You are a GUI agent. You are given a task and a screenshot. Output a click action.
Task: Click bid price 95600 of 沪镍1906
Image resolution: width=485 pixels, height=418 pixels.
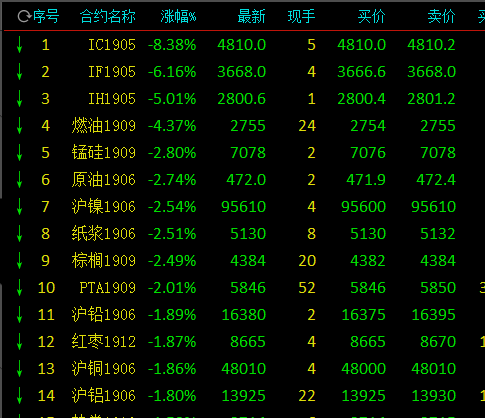(x=363, y=207)
